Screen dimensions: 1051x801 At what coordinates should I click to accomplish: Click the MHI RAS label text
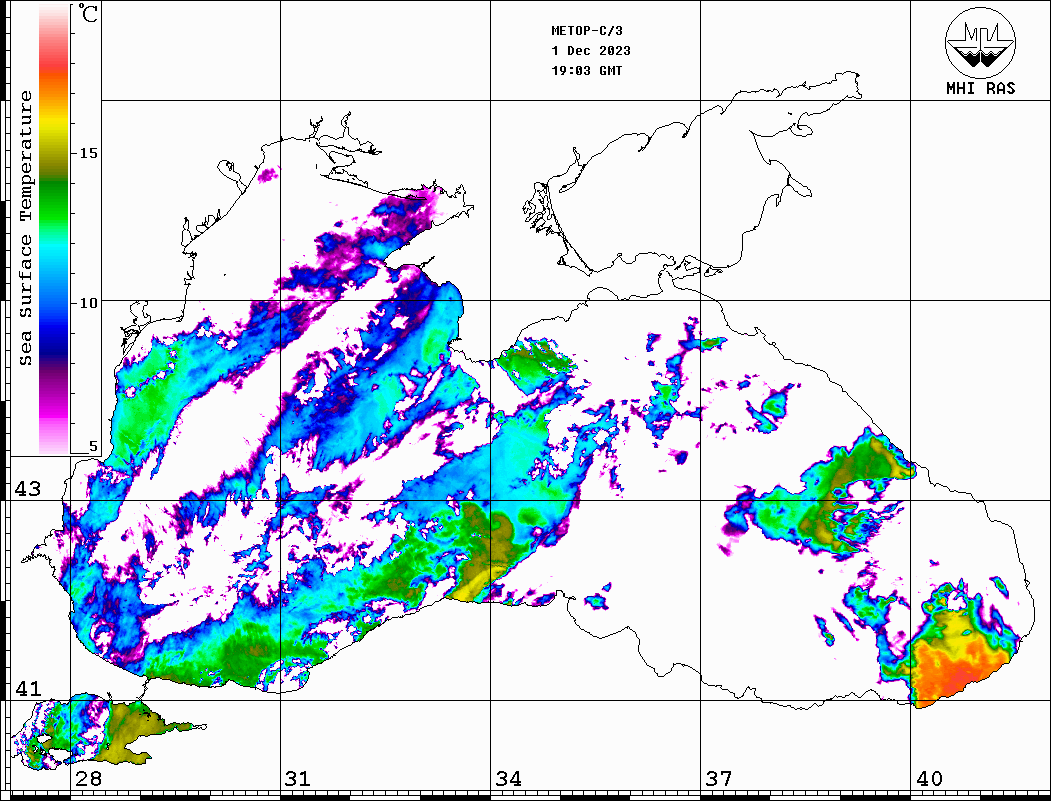[x=980, y=88]
